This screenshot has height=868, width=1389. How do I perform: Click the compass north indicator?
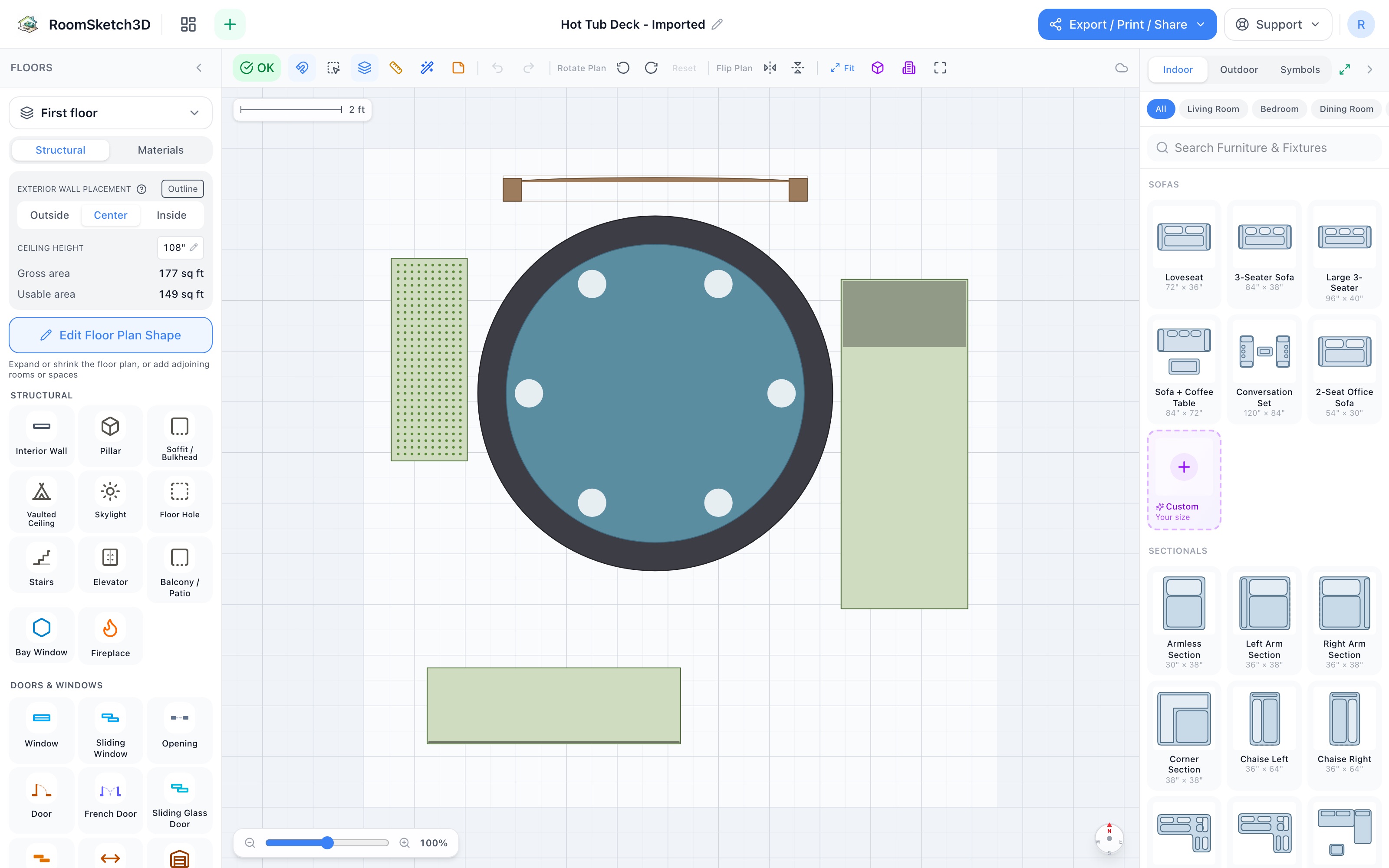point(1109,839)
